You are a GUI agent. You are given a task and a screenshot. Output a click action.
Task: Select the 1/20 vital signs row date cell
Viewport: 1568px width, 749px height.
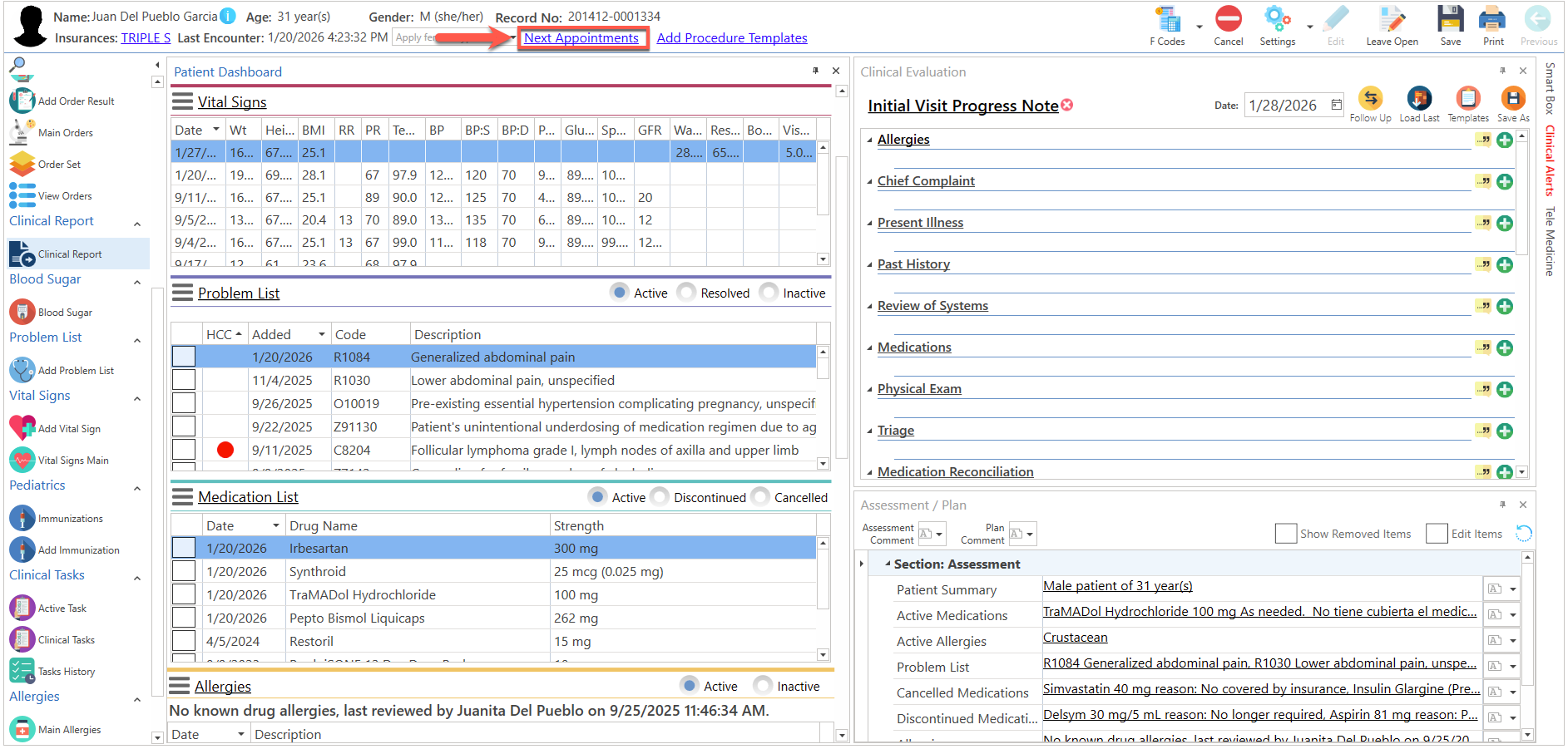(196, 175)
